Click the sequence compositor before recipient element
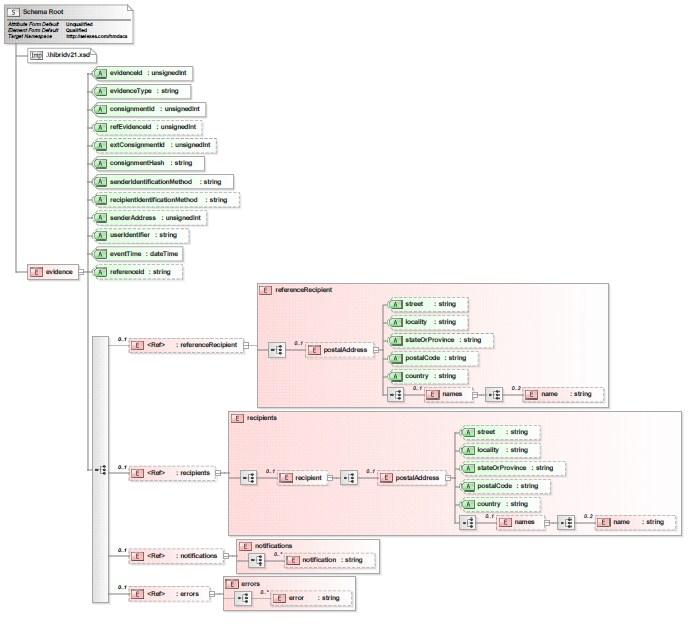The image size is (689, 627). coord(249,478)
